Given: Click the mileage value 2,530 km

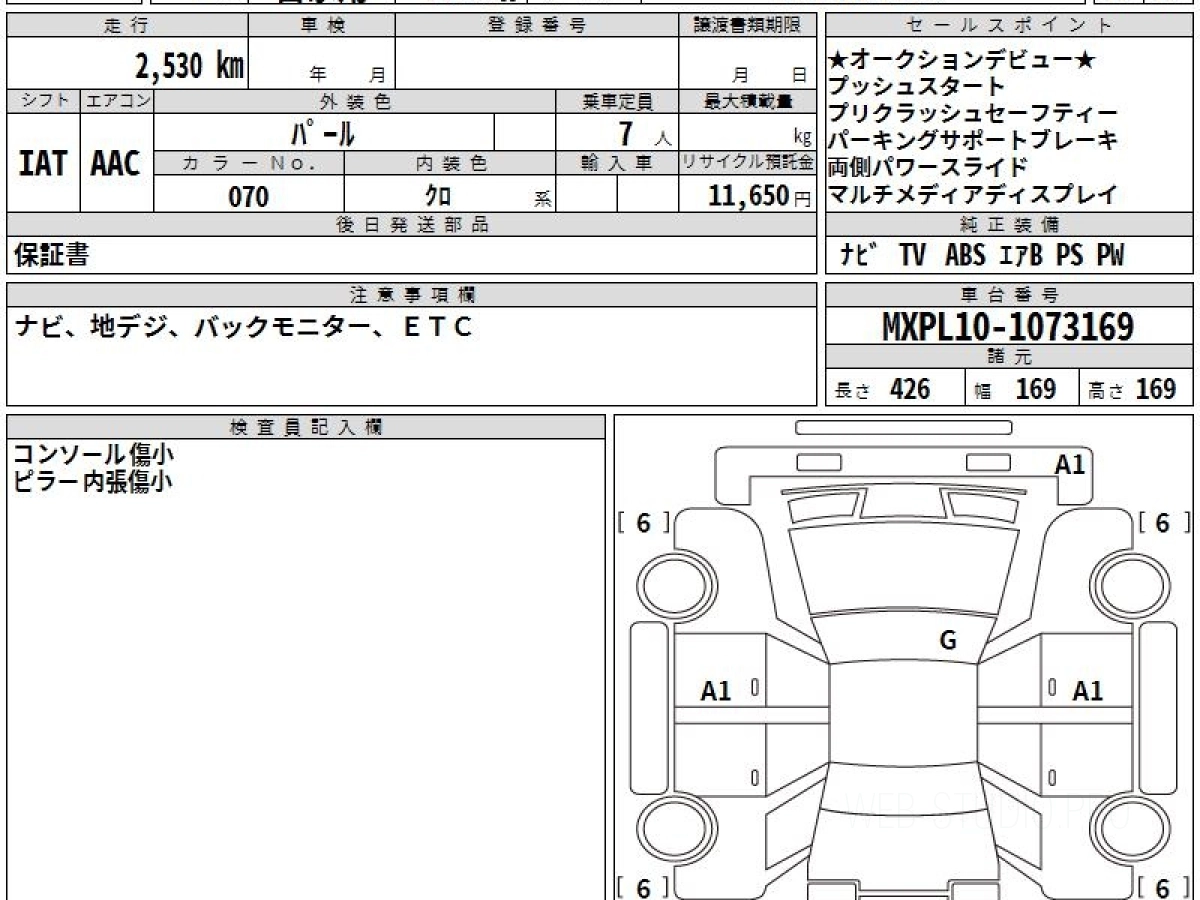Looking at the screenshot, I should tap(190, 66).
